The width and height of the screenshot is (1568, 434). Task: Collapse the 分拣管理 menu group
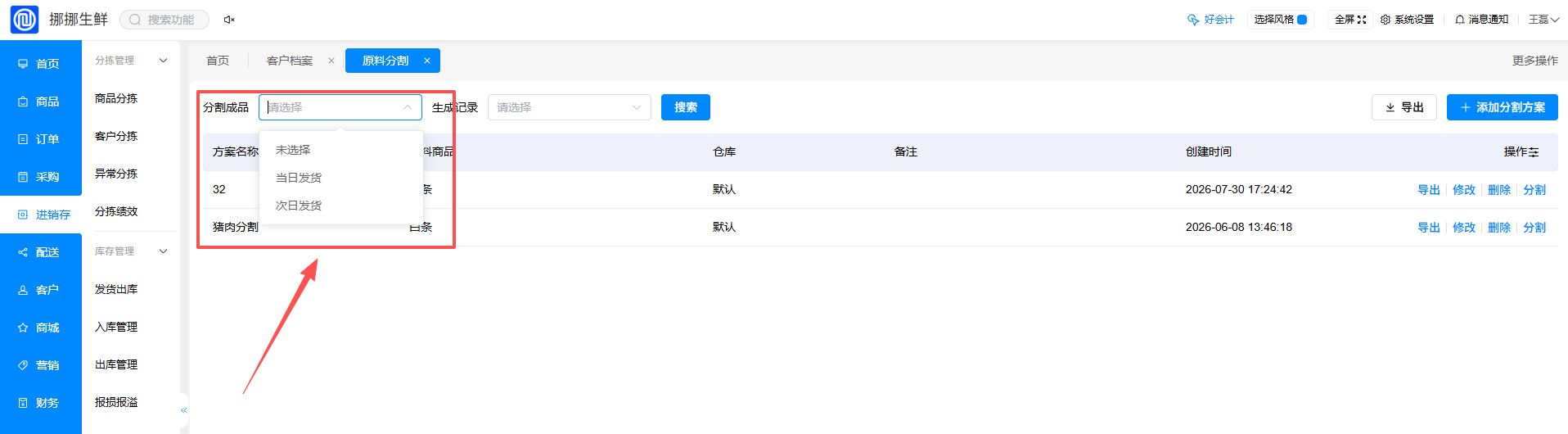[163, 61]
